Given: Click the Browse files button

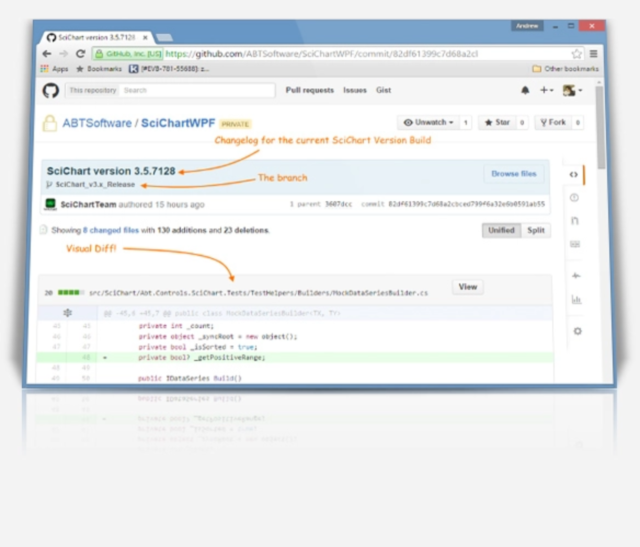Looking at the screenshot, I should point(515,174).
